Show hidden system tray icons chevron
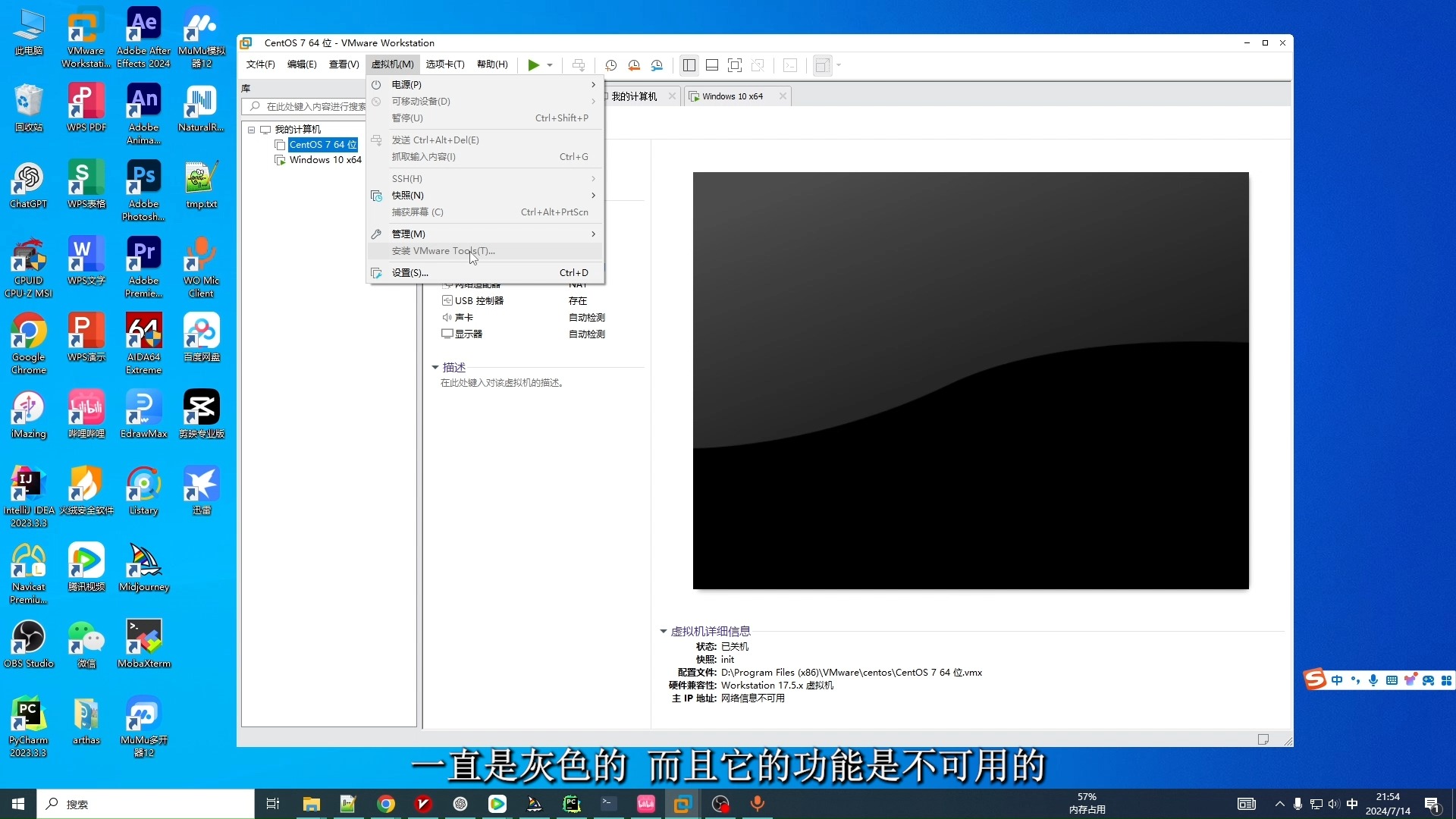Image resolution: width=1456 pixels, height=819 pixels. (1280, 804)
